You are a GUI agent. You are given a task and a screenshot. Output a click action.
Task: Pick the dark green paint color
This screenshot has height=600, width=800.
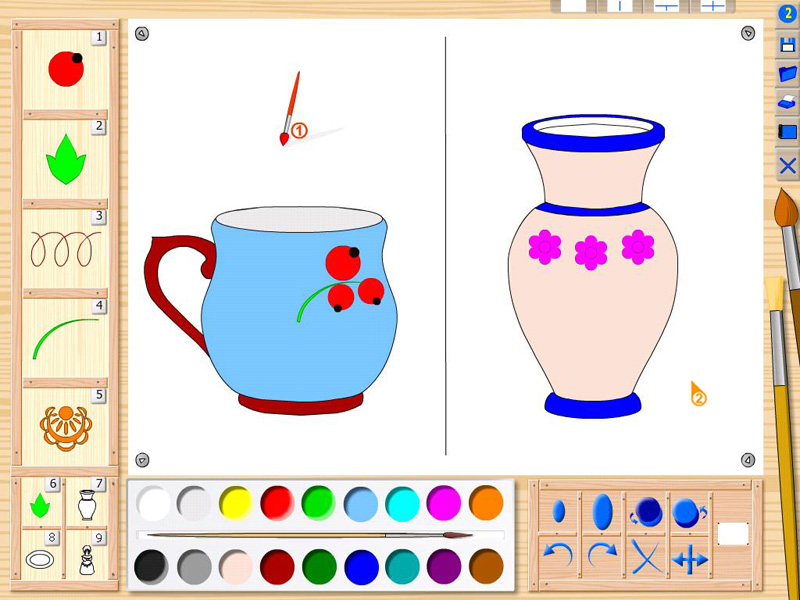click(319, 567)
